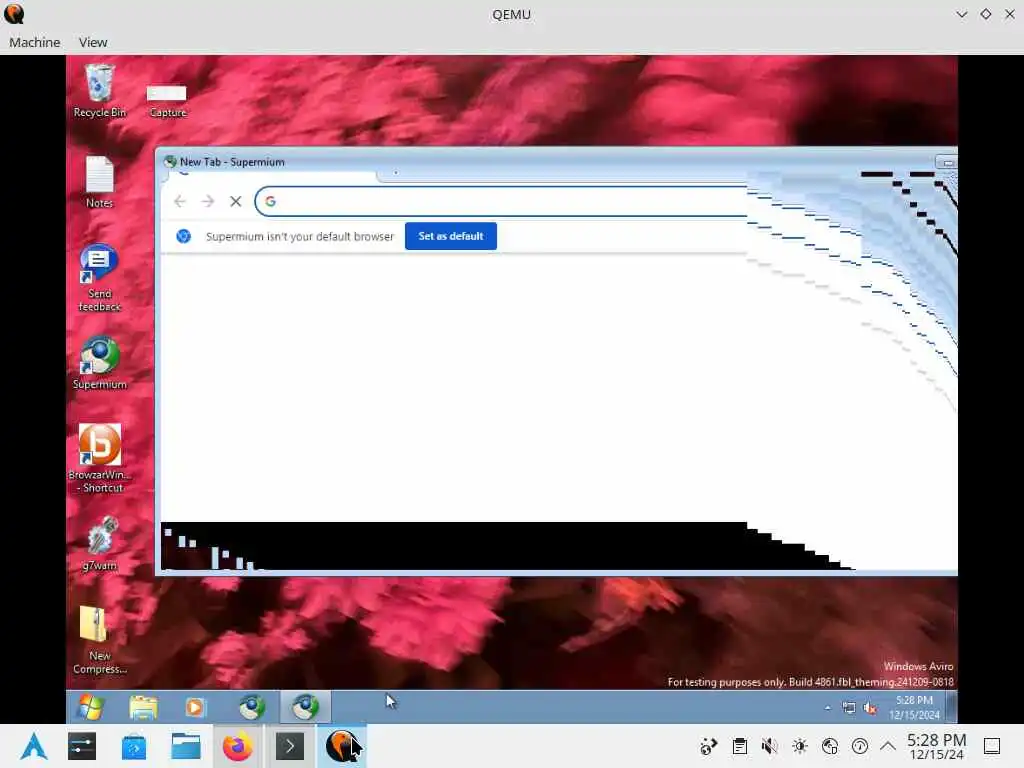Screen dimensions: 1024x768
Task: Open QEMU window title icon menu
Action: coord(14,14)
